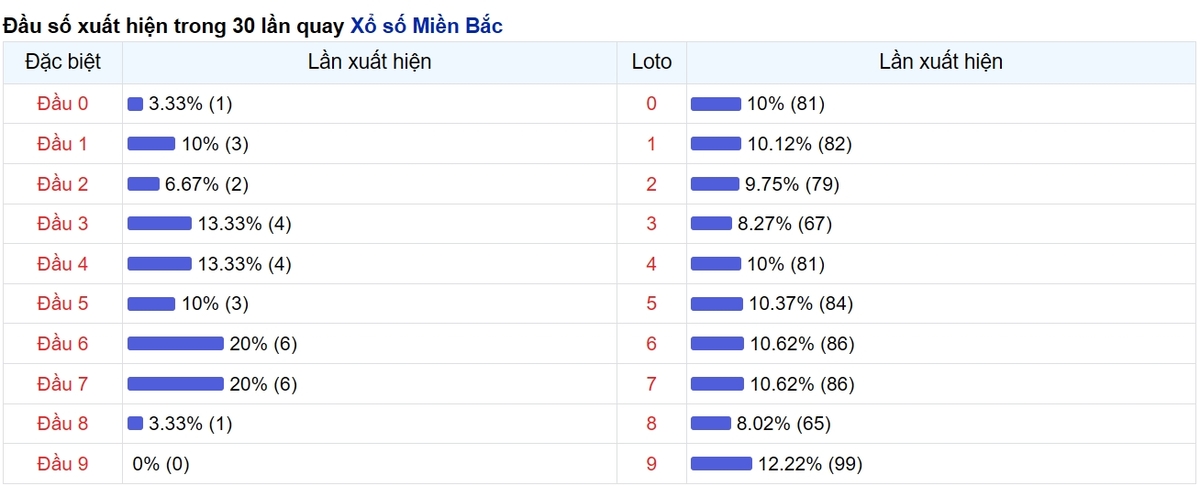Select the Đầu 9 label
The image size is (1200, 486).
[62, 464]
